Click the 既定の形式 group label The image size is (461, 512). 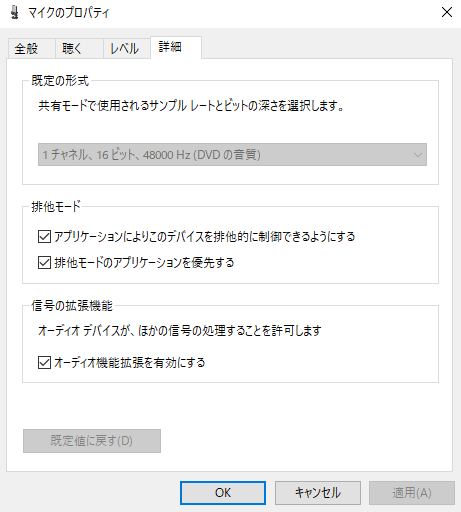coord(60,81)
